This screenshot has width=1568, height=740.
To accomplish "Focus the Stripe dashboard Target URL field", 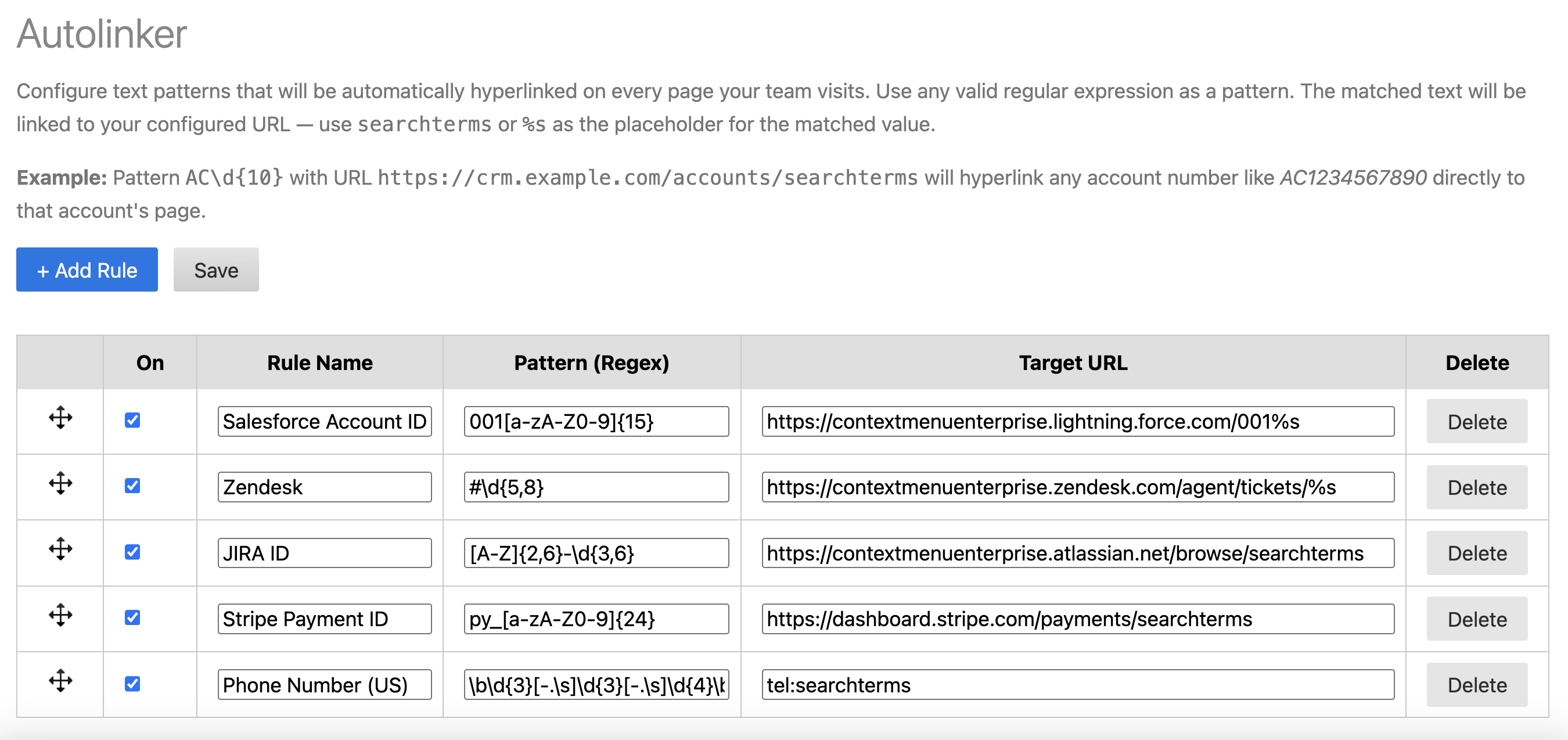I will coord(1077,619).
